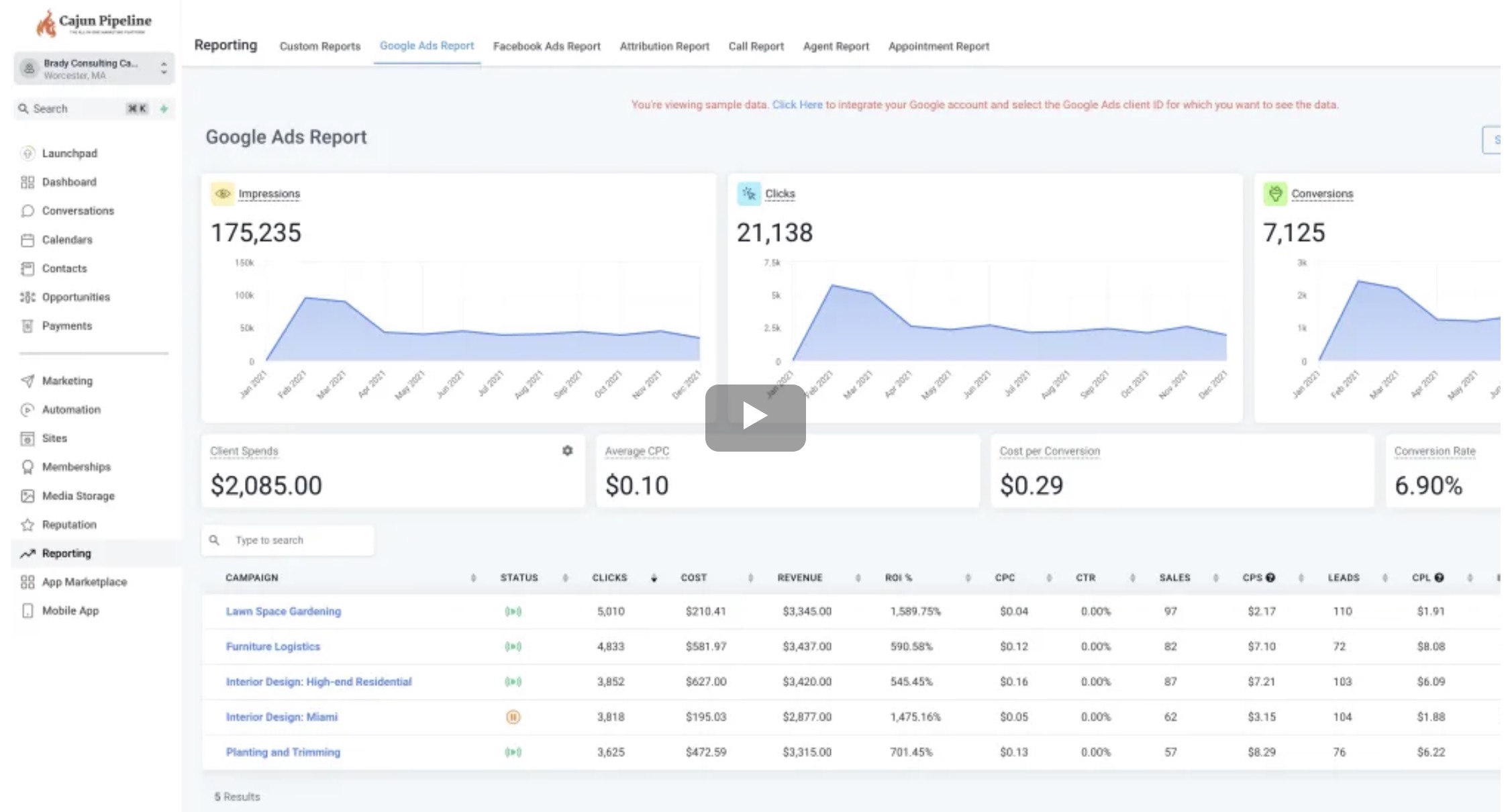This screenshot has width=1510, height=812.
Task: Open Interior Design: Miami campaign link
Action: coord(282,717)
